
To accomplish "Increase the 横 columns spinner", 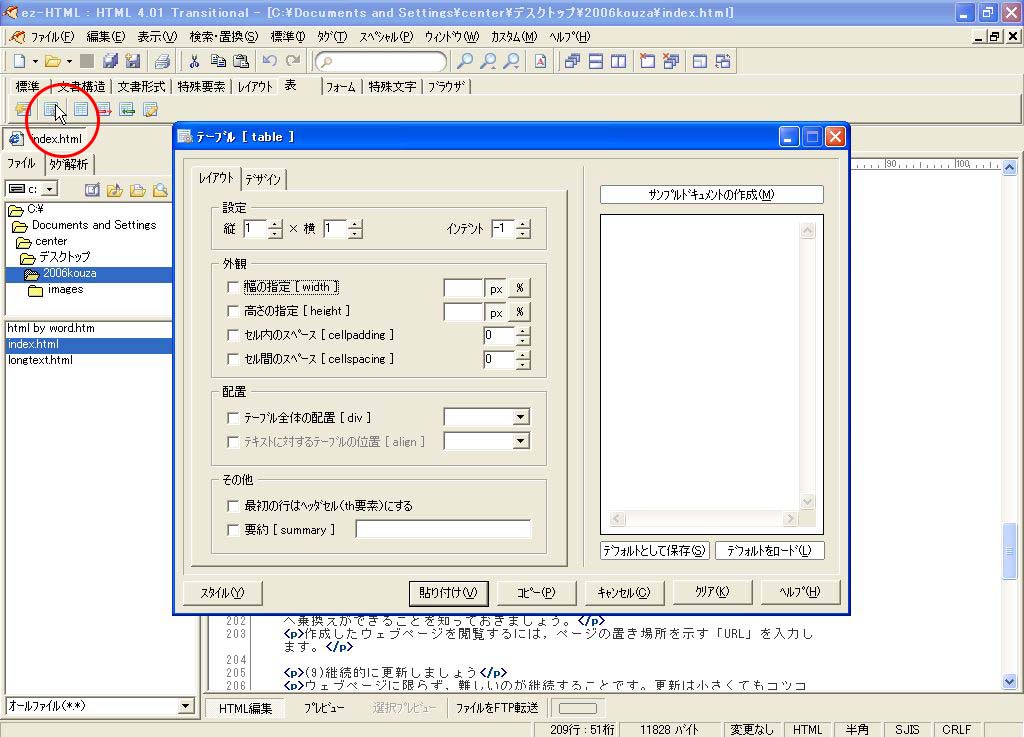I will [x=355, y=225].
